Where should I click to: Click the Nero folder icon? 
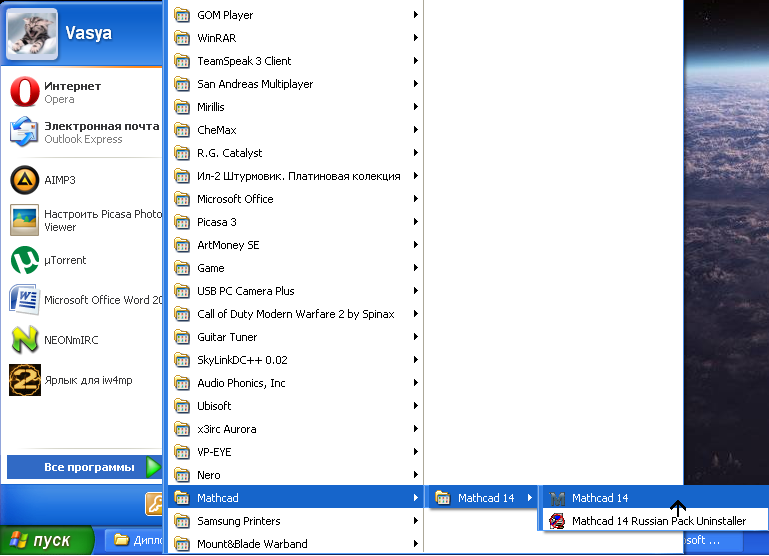pos(182,475)
